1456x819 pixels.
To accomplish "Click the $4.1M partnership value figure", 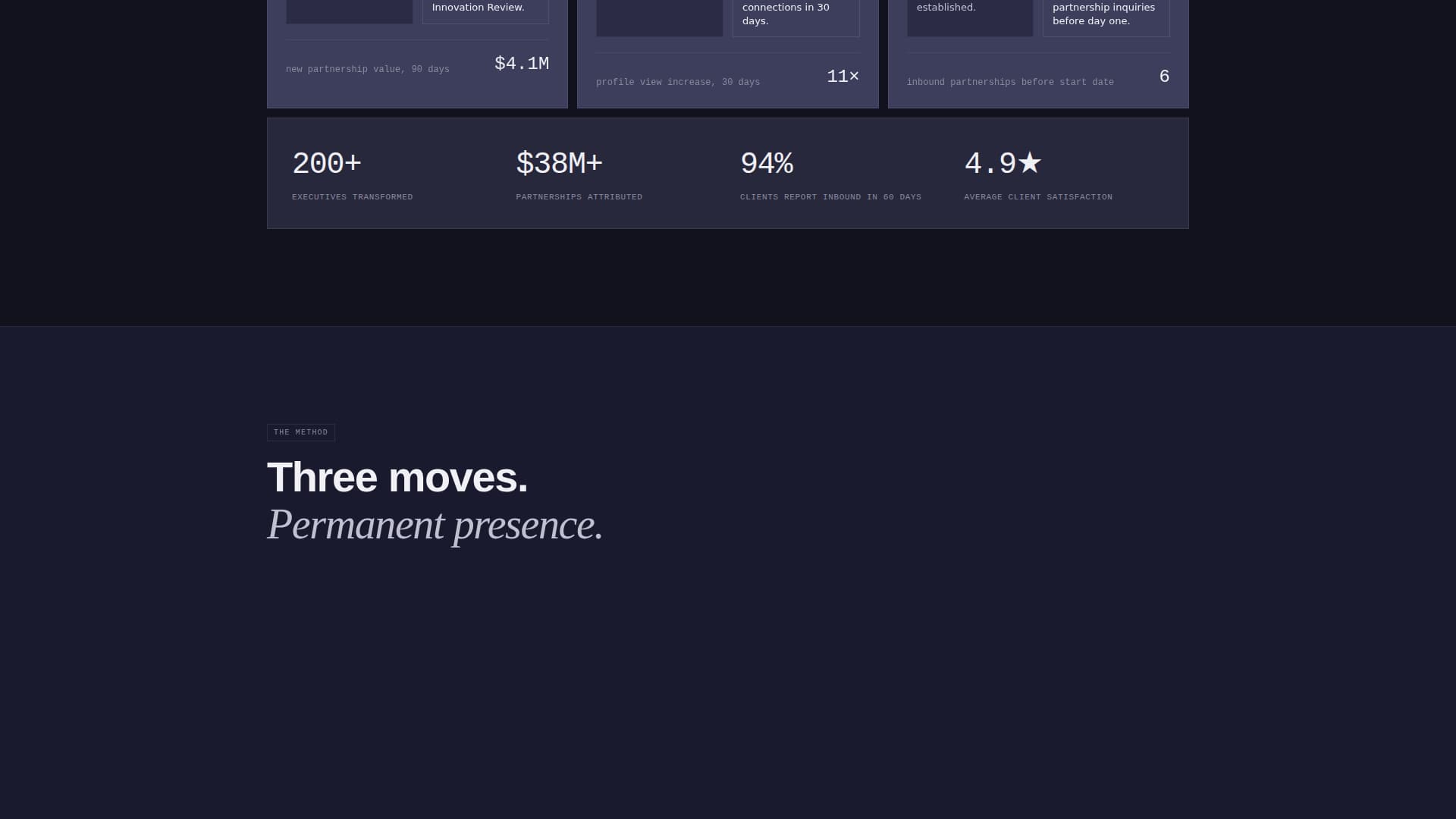I will pos(522,64).
